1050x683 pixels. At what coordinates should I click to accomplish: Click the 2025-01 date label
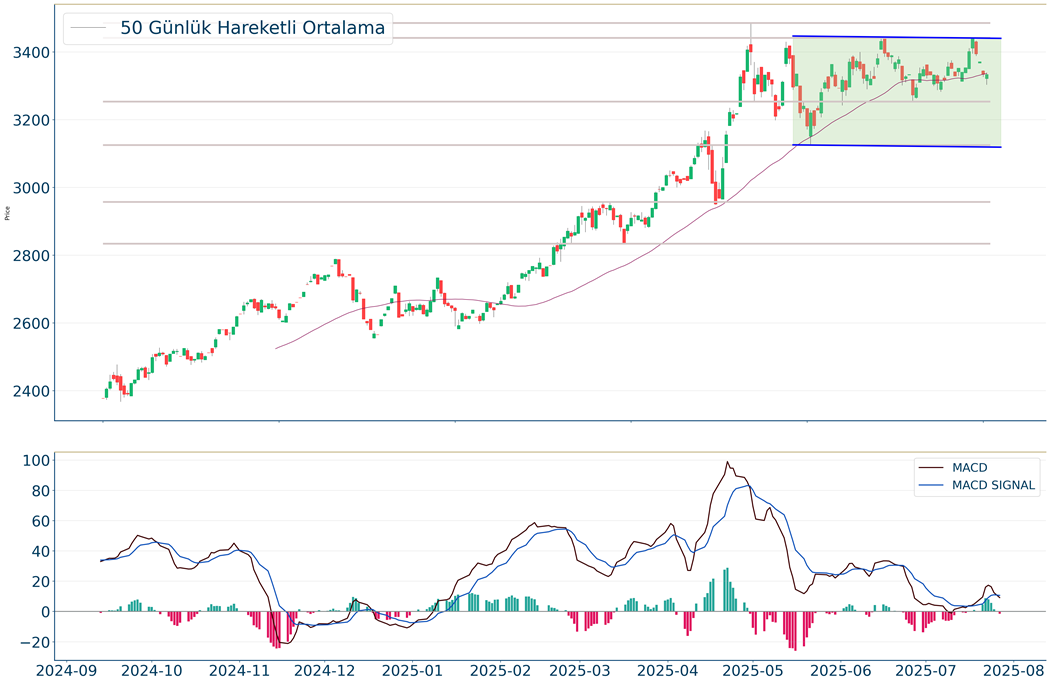(412, 670)
